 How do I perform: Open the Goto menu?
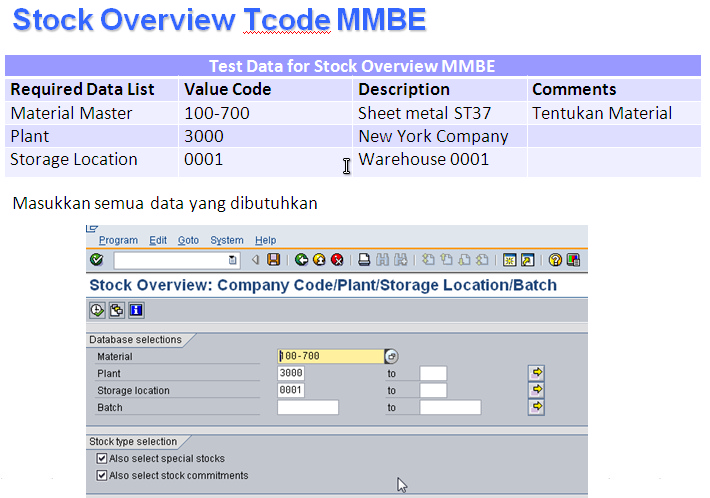[x=188, y=240]
